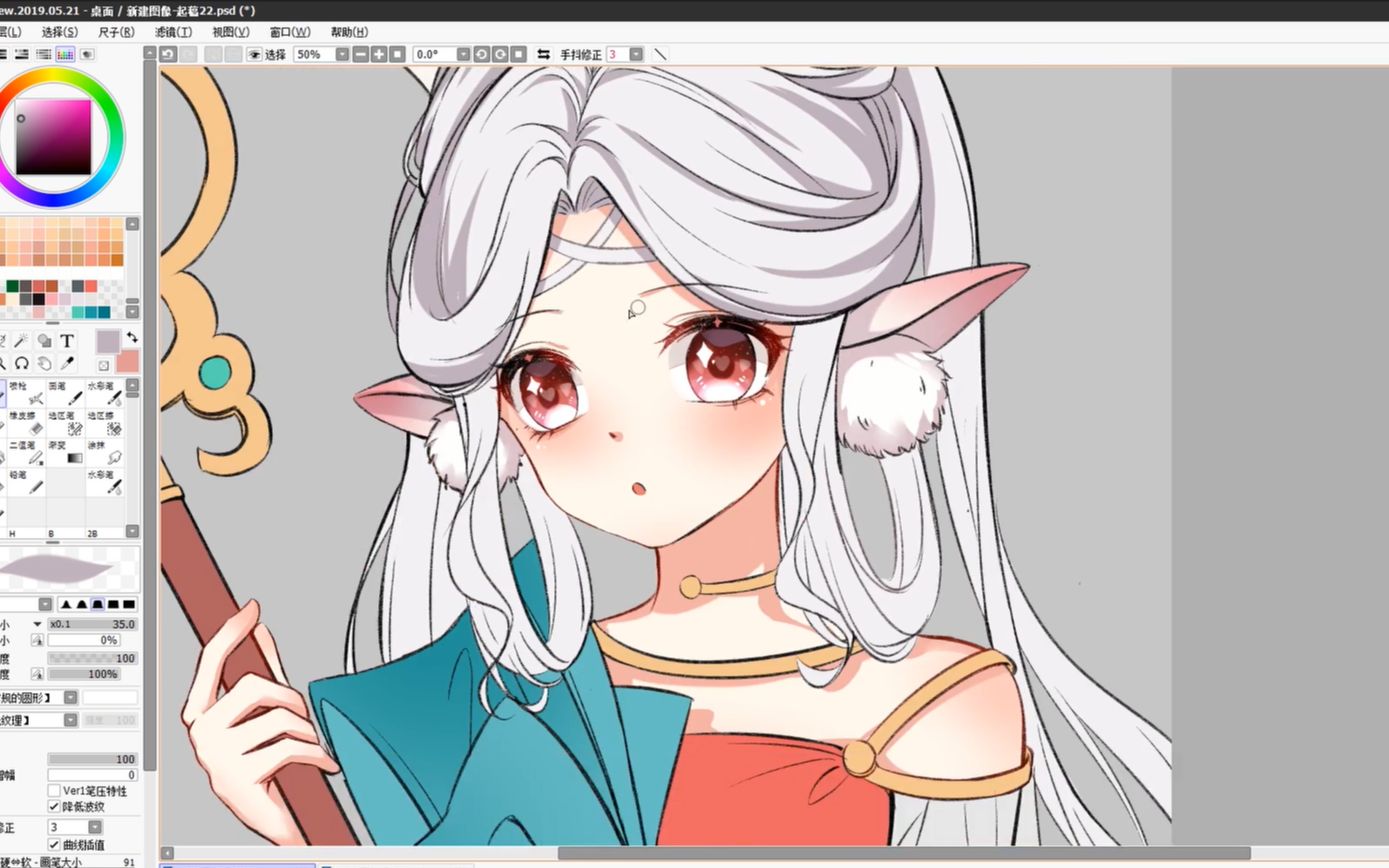Viewport: 1389px width, 868px height.
Task: Reset zoom with square button after plus
Action: pos(397,54)
